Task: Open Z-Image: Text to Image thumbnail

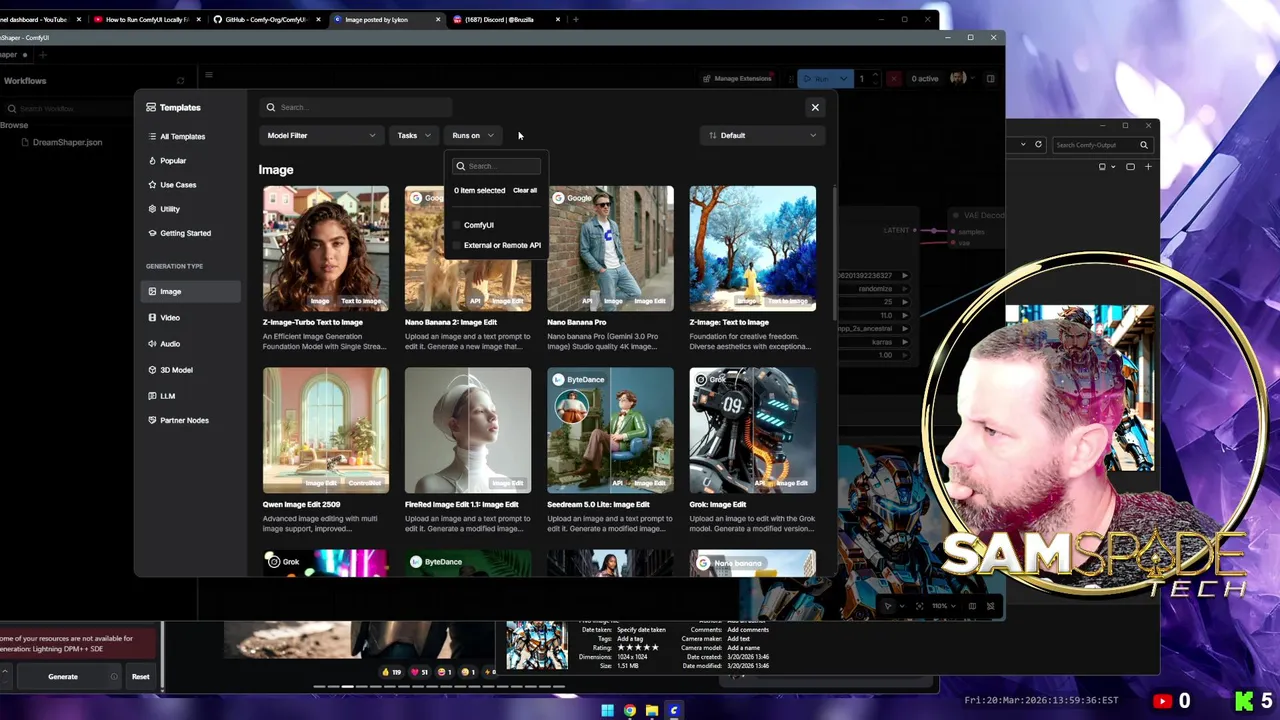Action: point(752,248)
